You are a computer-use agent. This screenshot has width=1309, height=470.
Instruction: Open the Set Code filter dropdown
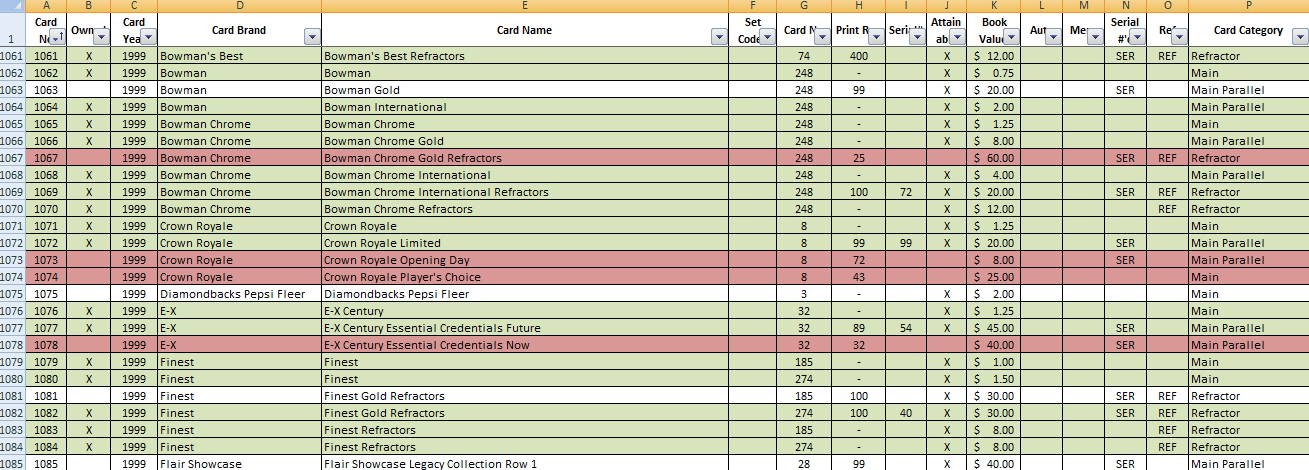point(767,37)
